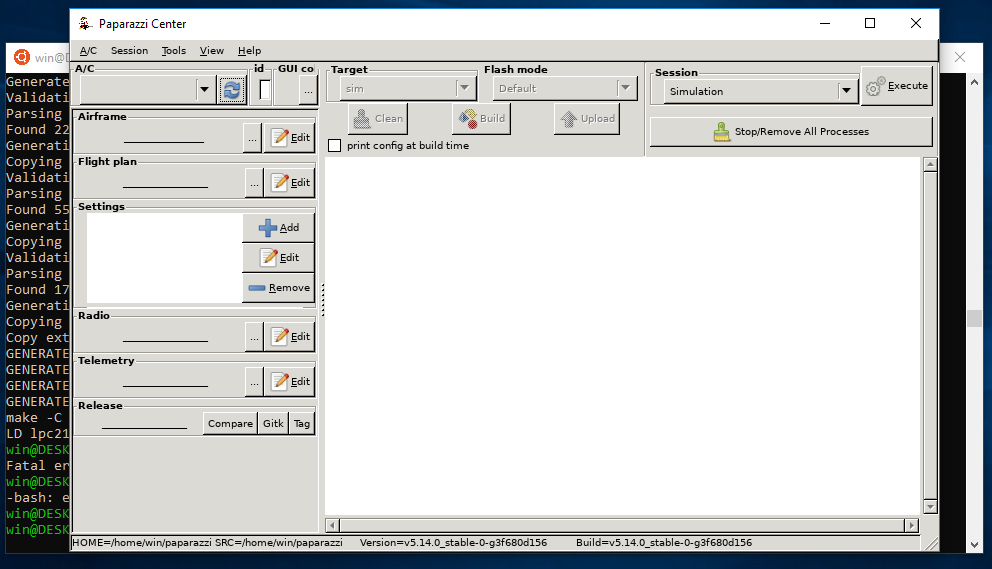The width and height of the screenshot is (992, 569).
Task: Click the Airframe Edit pencil button
Action: click(289, 137)
